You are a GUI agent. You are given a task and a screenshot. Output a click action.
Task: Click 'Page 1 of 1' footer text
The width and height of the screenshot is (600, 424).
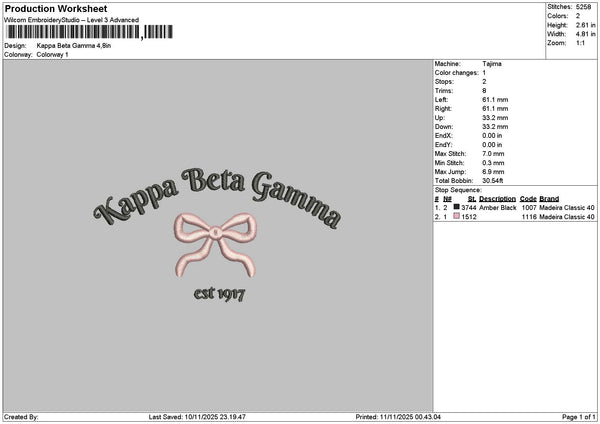[579, 417]
